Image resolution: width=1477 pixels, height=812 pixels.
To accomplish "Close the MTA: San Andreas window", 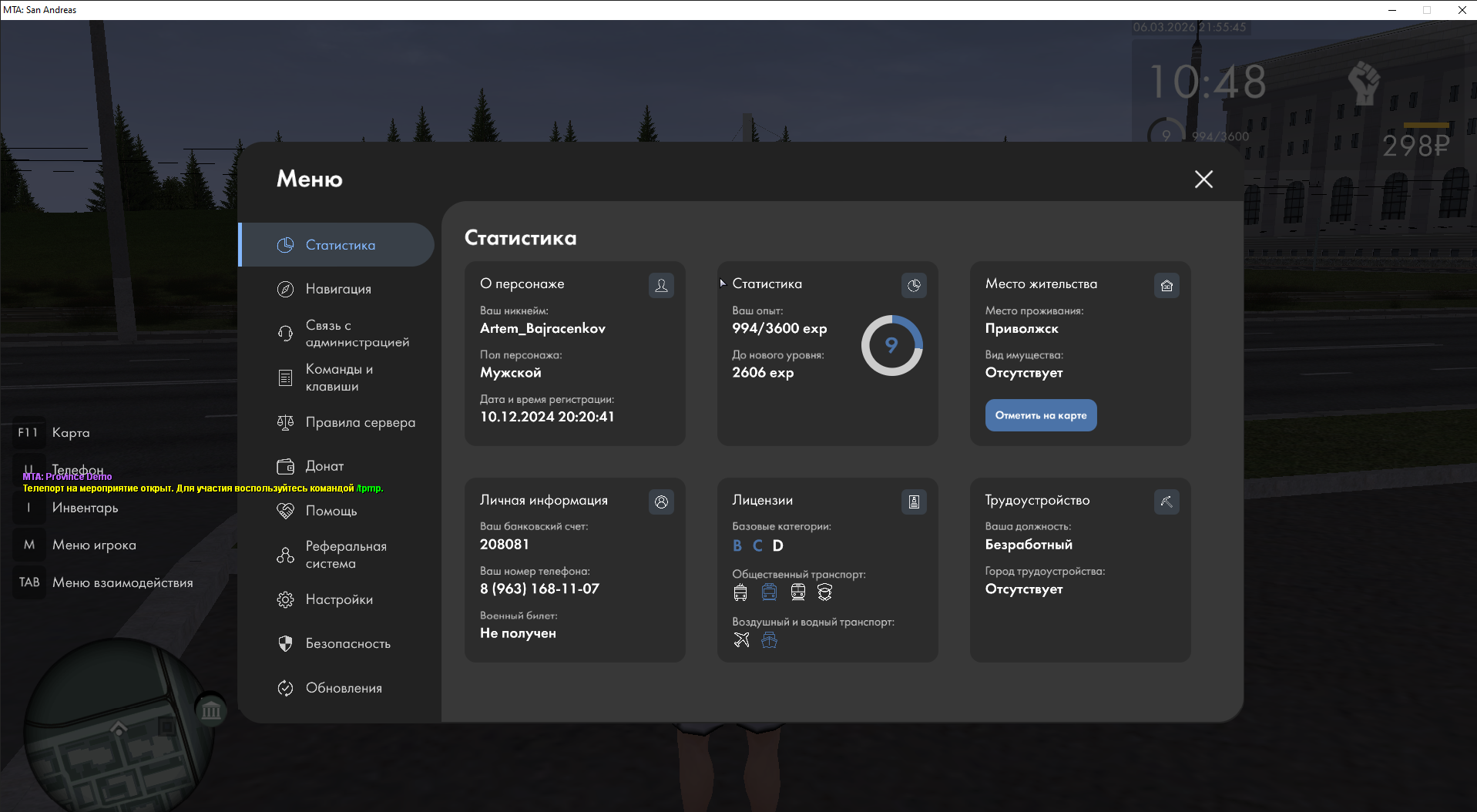I will tap(1462, 10).
